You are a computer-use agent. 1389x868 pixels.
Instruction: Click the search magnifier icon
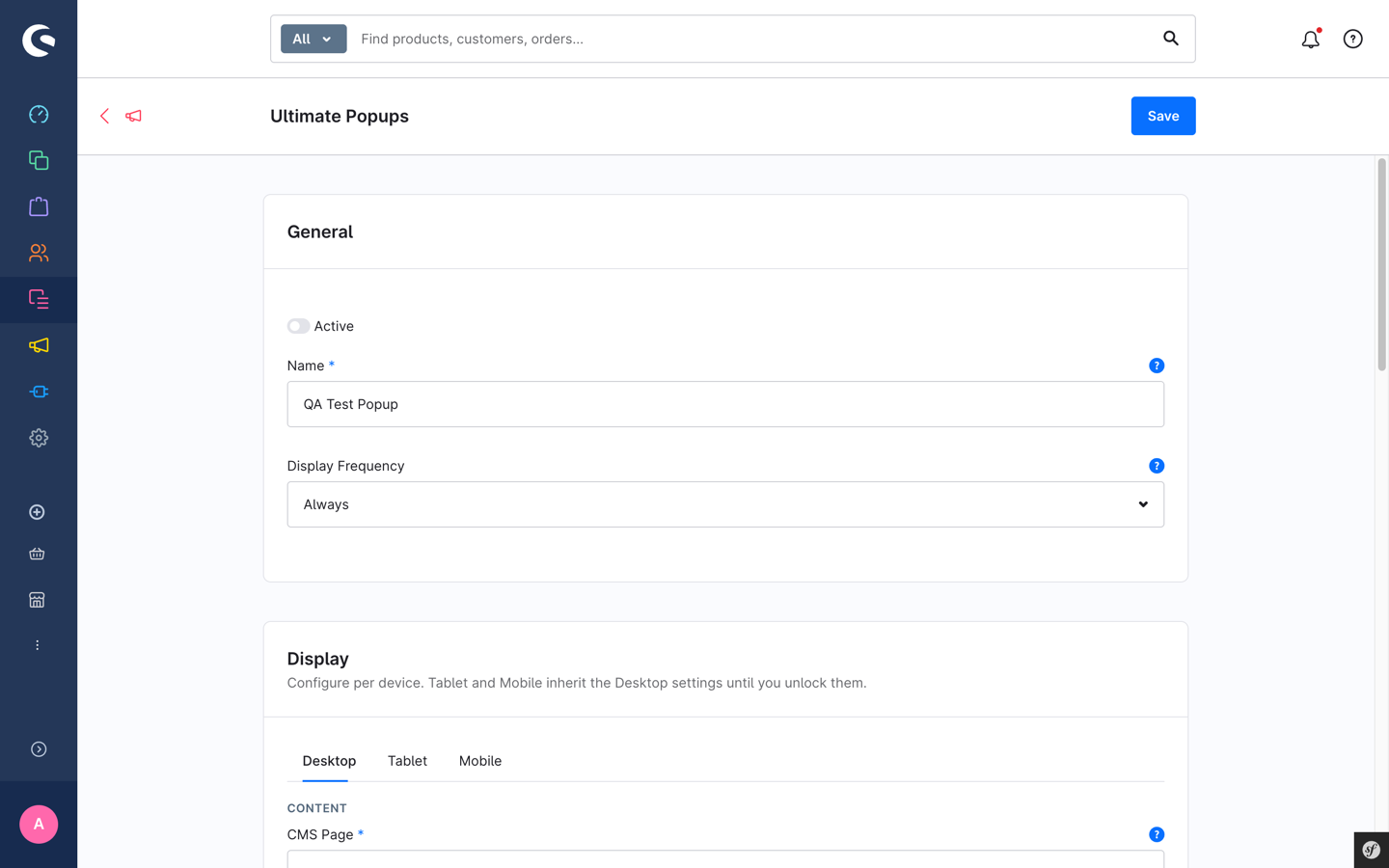click(1171, 39)
